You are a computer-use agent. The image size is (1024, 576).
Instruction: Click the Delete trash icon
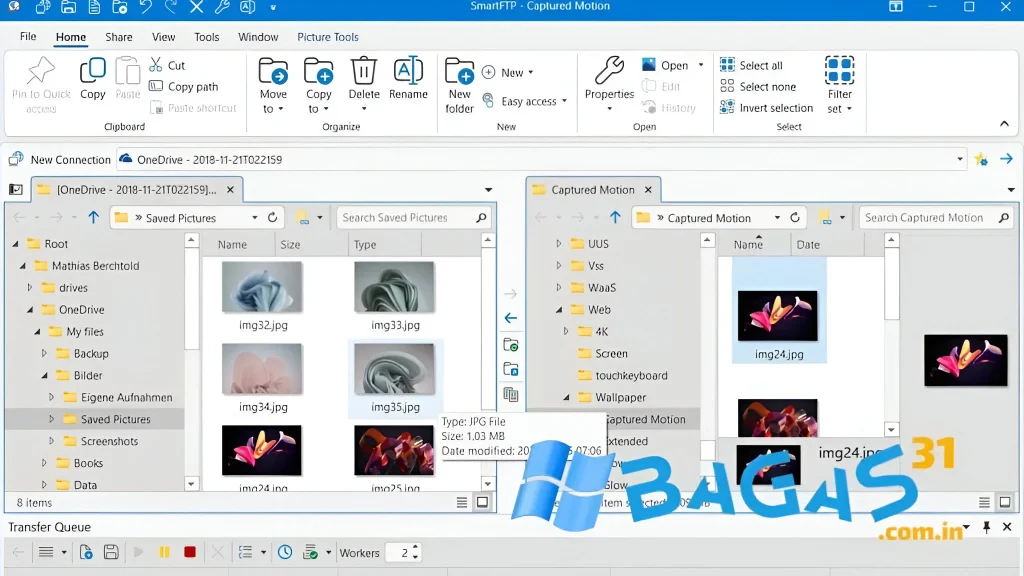coord(364,71)
